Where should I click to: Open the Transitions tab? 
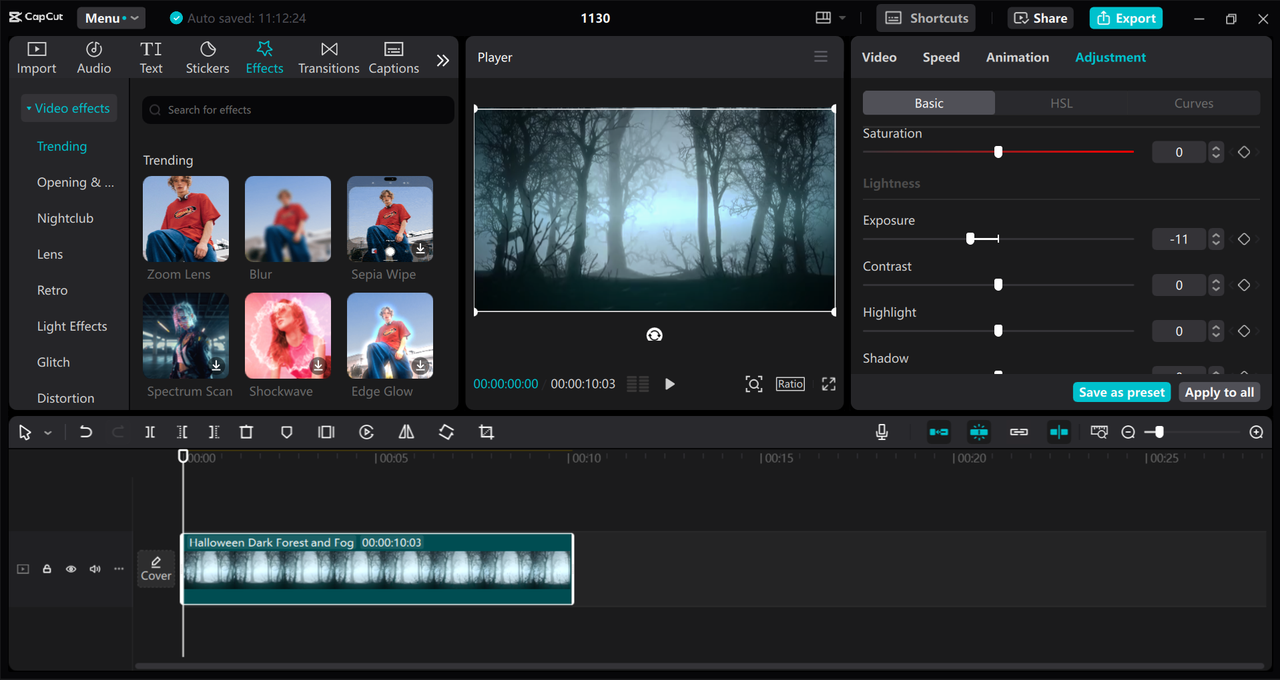pos(329,58)
